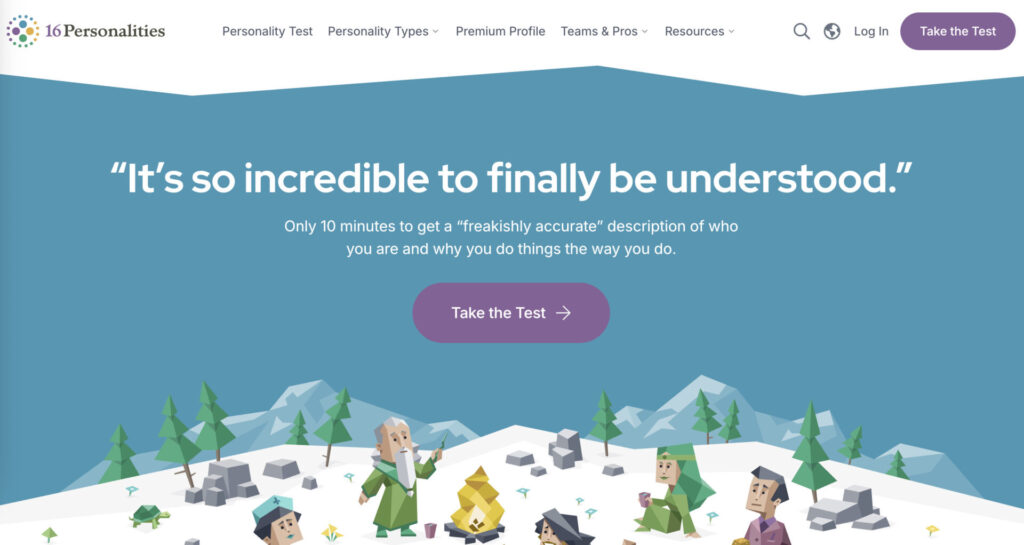Click the character with teal nurse cap
This screenshot has width=1024, height=545.
278,520
